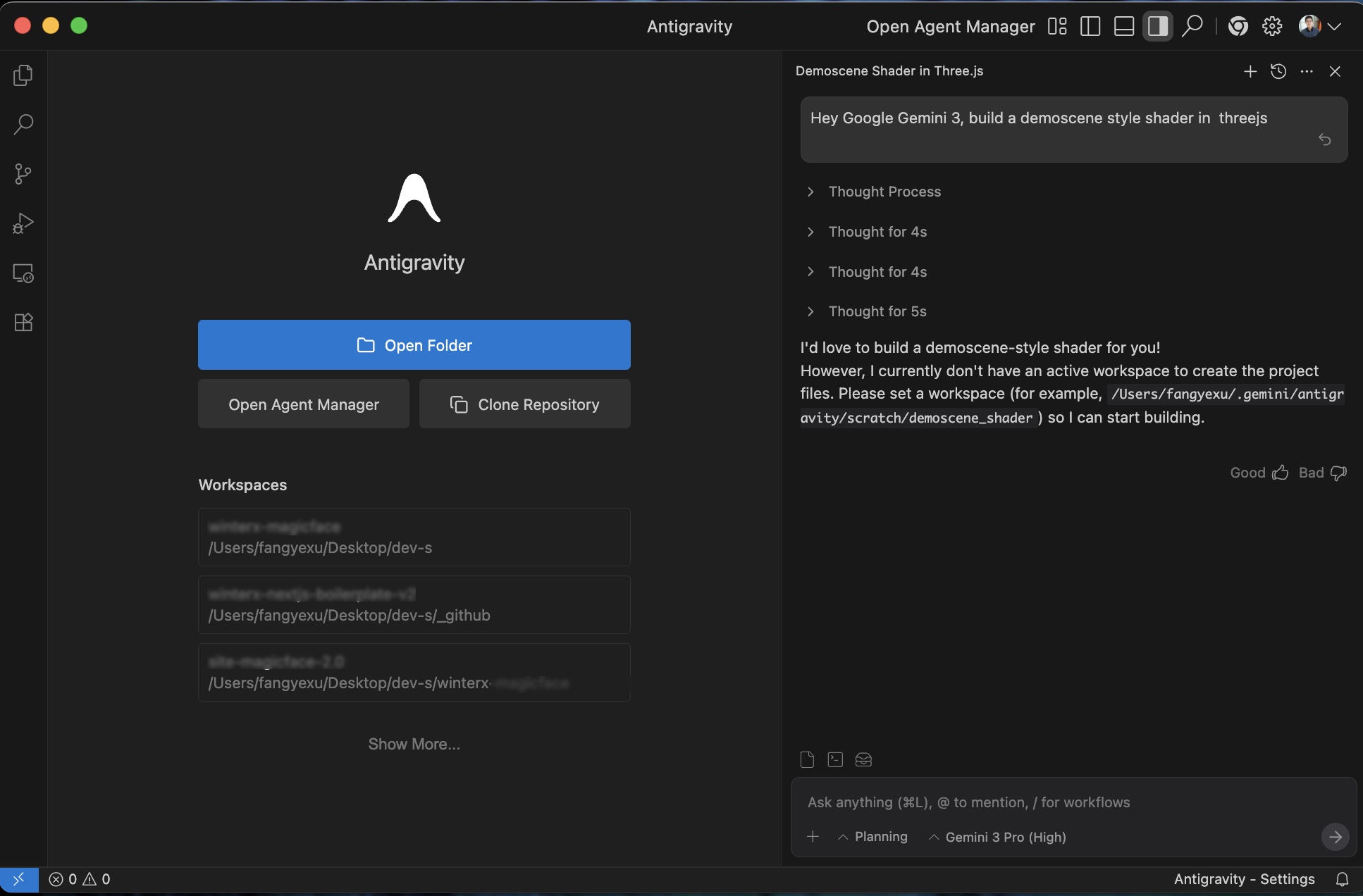Open the Planning mode dropdown
Image resolution: width=1363 pixels, height=896 pixels.
(x=873, y=837)
